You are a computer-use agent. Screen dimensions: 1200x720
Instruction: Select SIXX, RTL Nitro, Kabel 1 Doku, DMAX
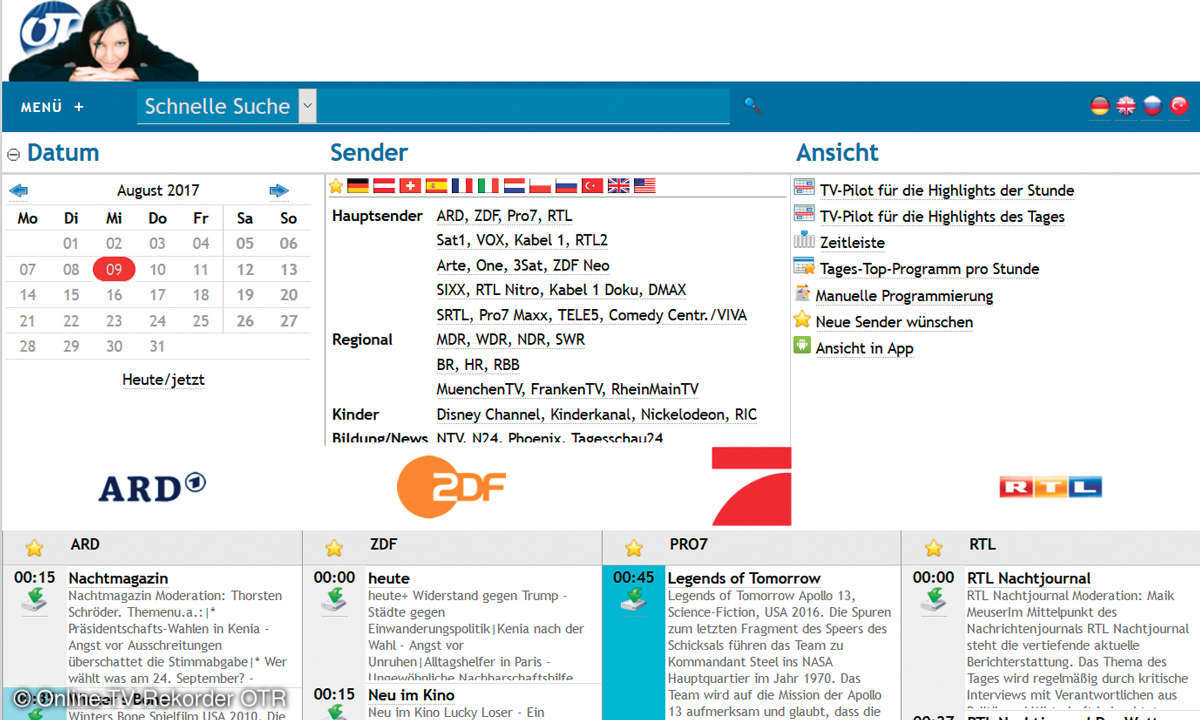[x=561, y=290]
